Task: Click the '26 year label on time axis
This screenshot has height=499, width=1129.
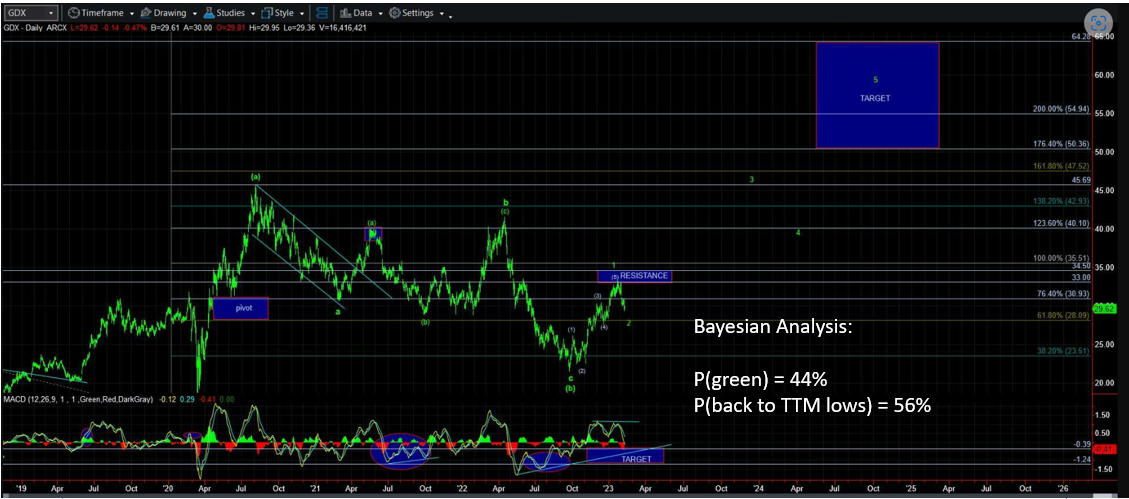Action: 1063,487
